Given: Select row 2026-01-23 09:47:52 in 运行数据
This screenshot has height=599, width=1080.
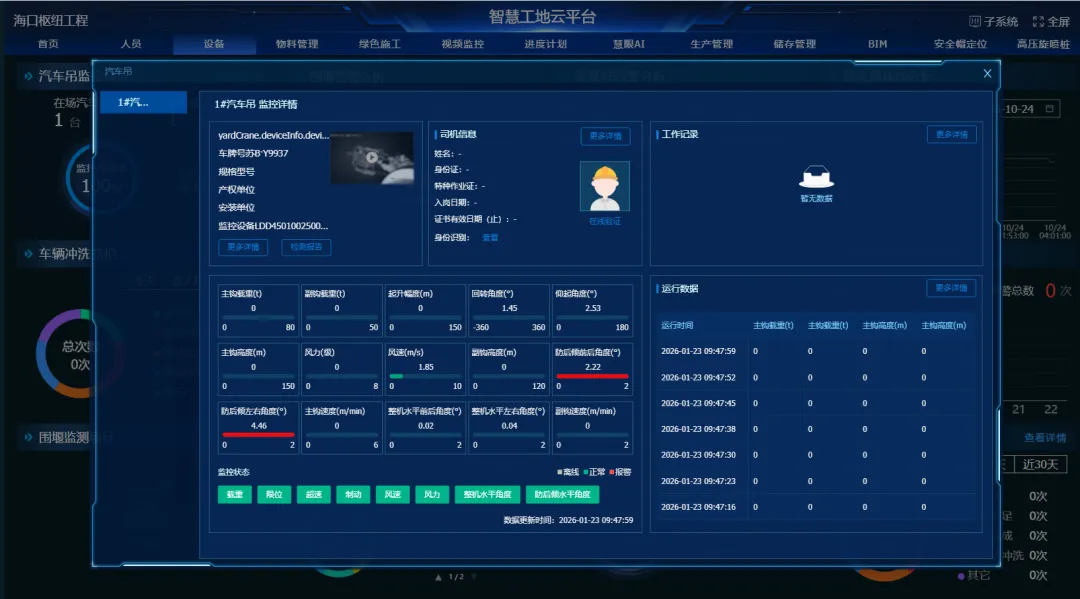Looking at the screenshot, I should pyautogui.click(x=816, y=377).
